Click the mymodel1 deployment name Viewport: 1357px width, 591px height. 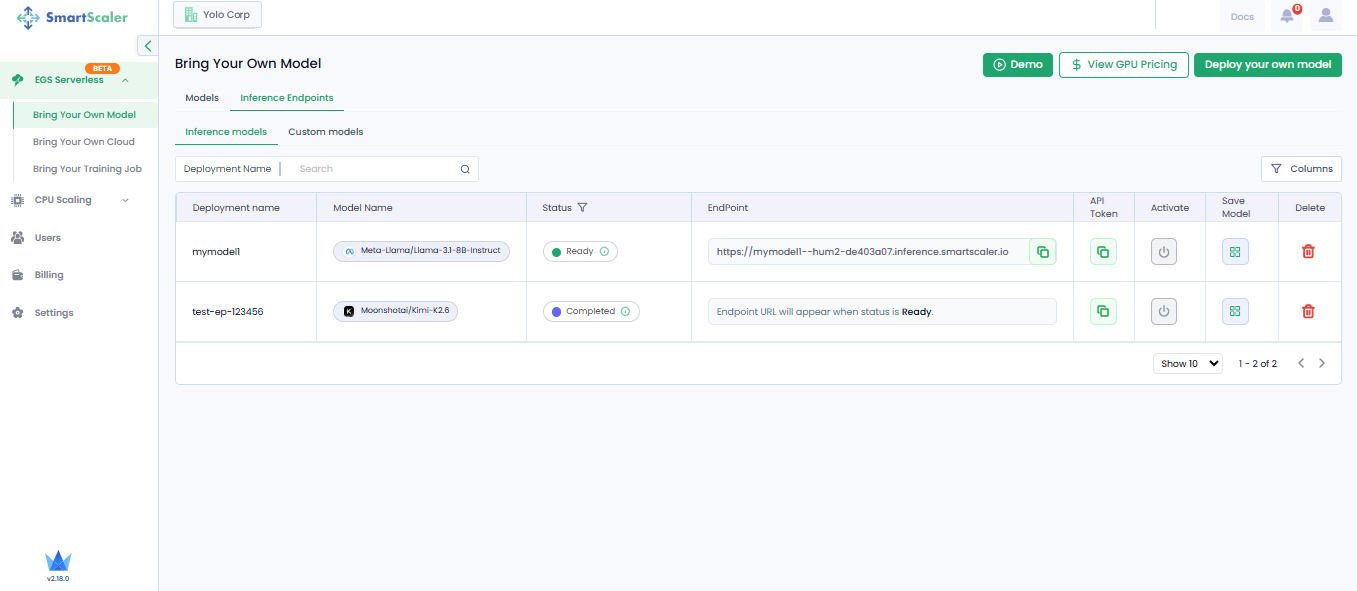pos(216,252)
